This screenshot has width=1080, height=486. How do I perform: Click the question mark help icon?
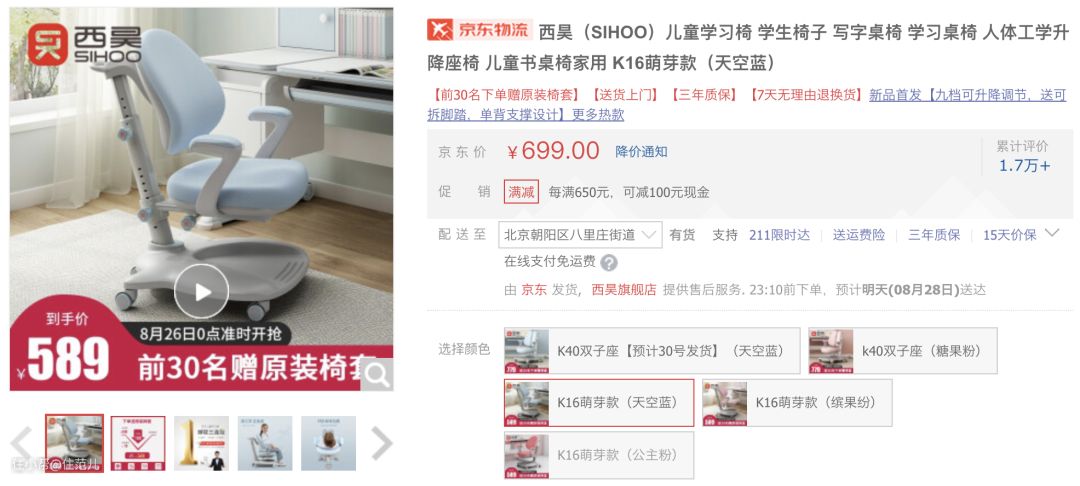(x=609, y=262)
